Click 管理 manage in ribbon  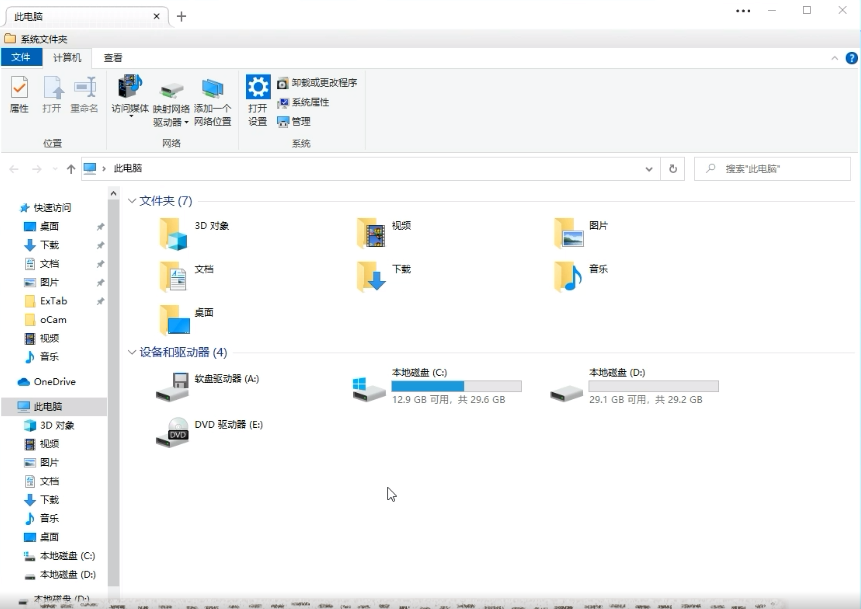click(294, 122)
